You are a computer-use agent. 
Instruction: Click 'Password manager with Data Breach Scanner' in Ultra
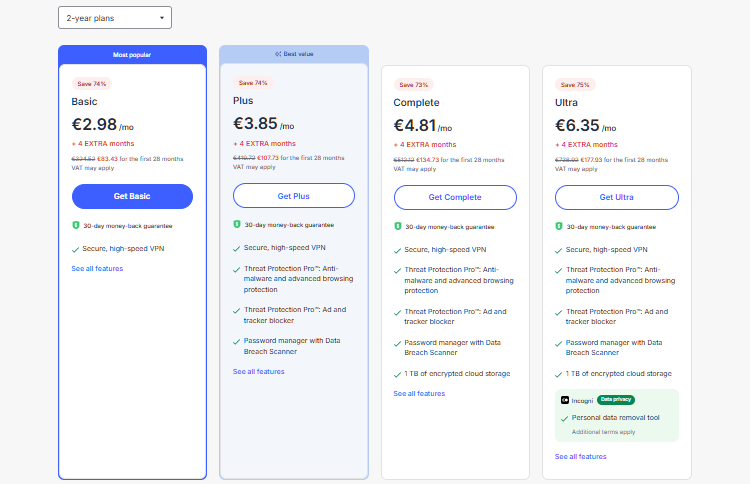[x=614, y=348]
